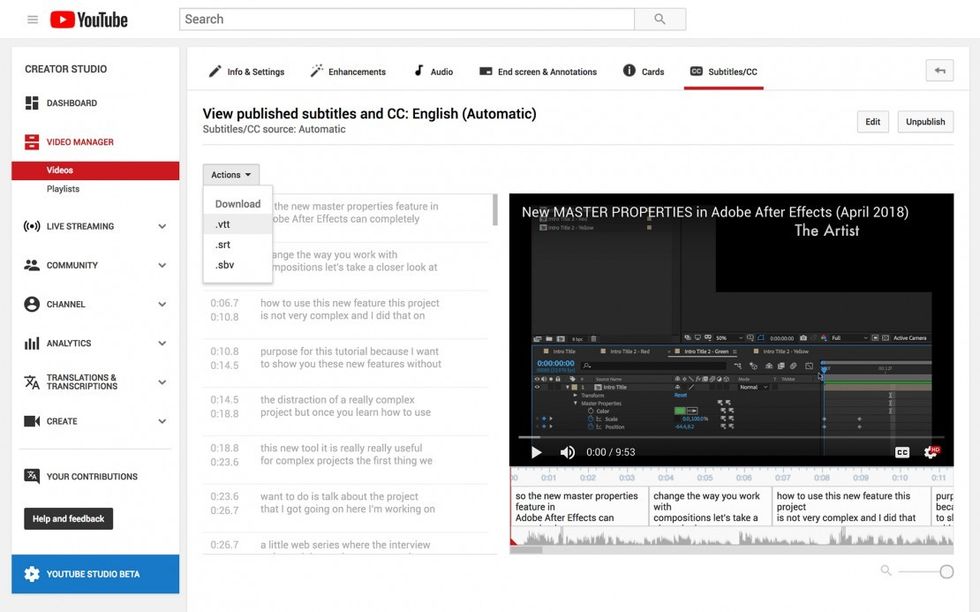The height and width of the screenshot is (612, 980).
Task: Click the Analytics bar chart icon
Action: point(31,343)
